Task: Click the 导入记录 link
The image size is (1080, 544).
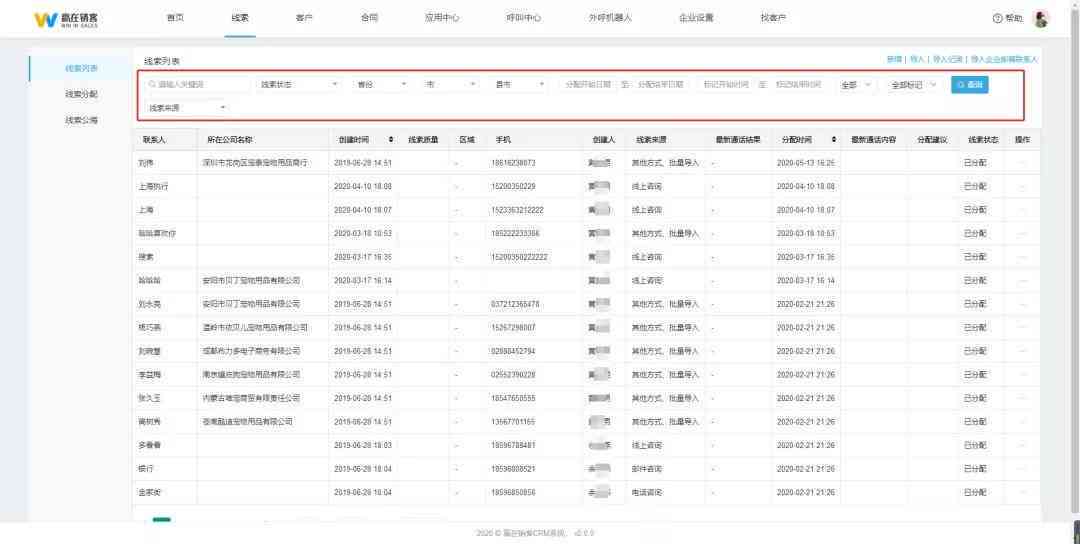Action: (947, 60)
